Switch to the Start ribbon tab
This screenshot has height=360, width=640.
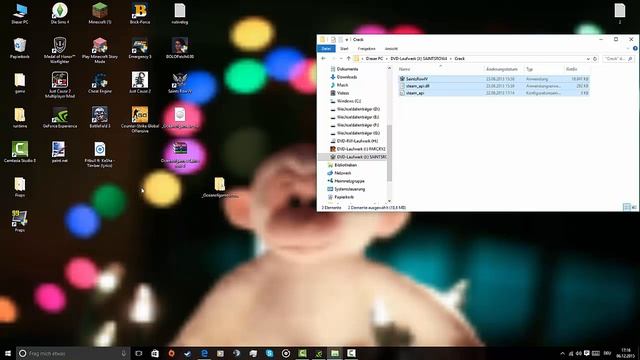pyautogui.click(x=344, y=49)
